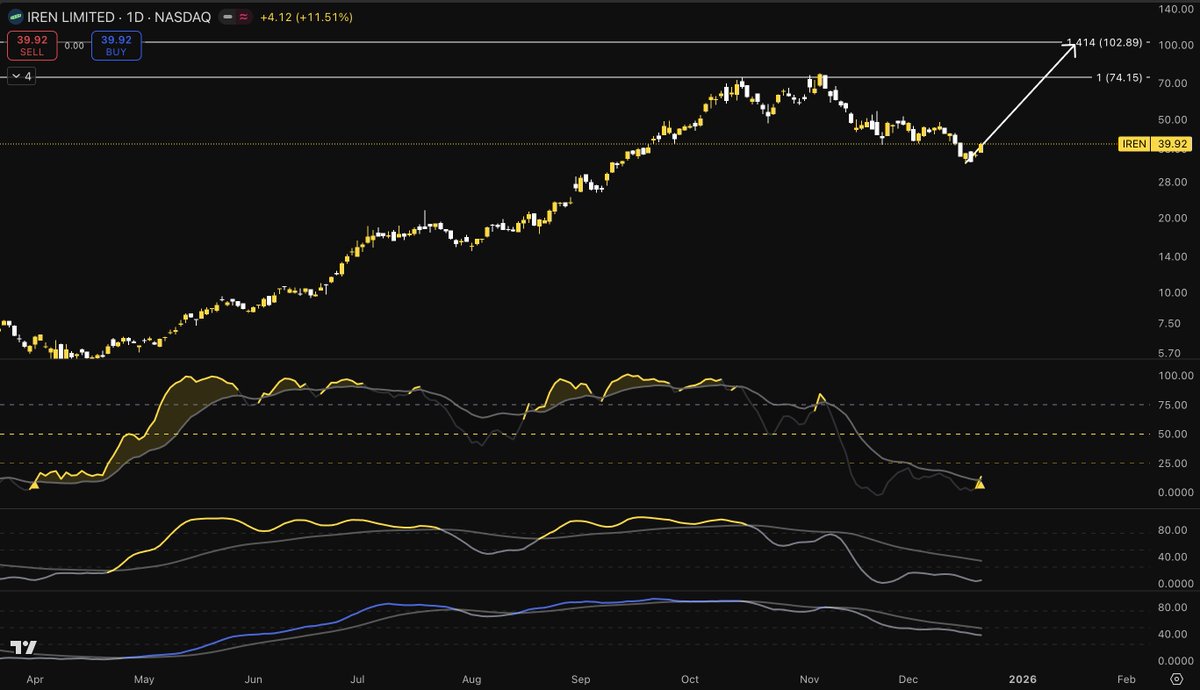Click the pink approximate-equal icon in the status pill
1200x690 pixels.
point(244,17)
